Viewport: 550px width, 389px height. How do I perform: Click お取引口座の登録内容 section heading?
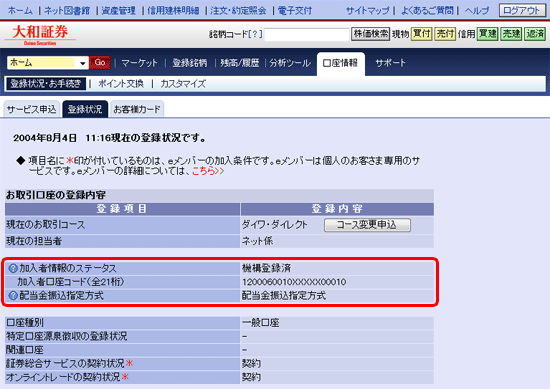[x=56, y=195]
